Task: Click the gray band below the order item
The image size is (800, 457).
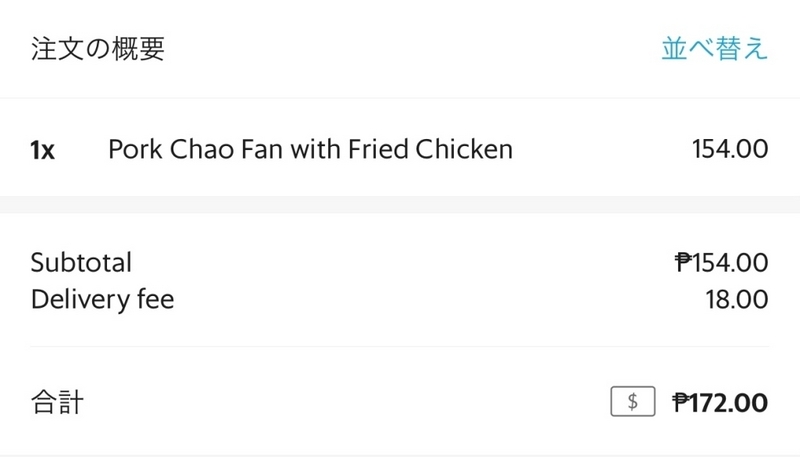Action: pyautogui.click(x=400, y=205)
